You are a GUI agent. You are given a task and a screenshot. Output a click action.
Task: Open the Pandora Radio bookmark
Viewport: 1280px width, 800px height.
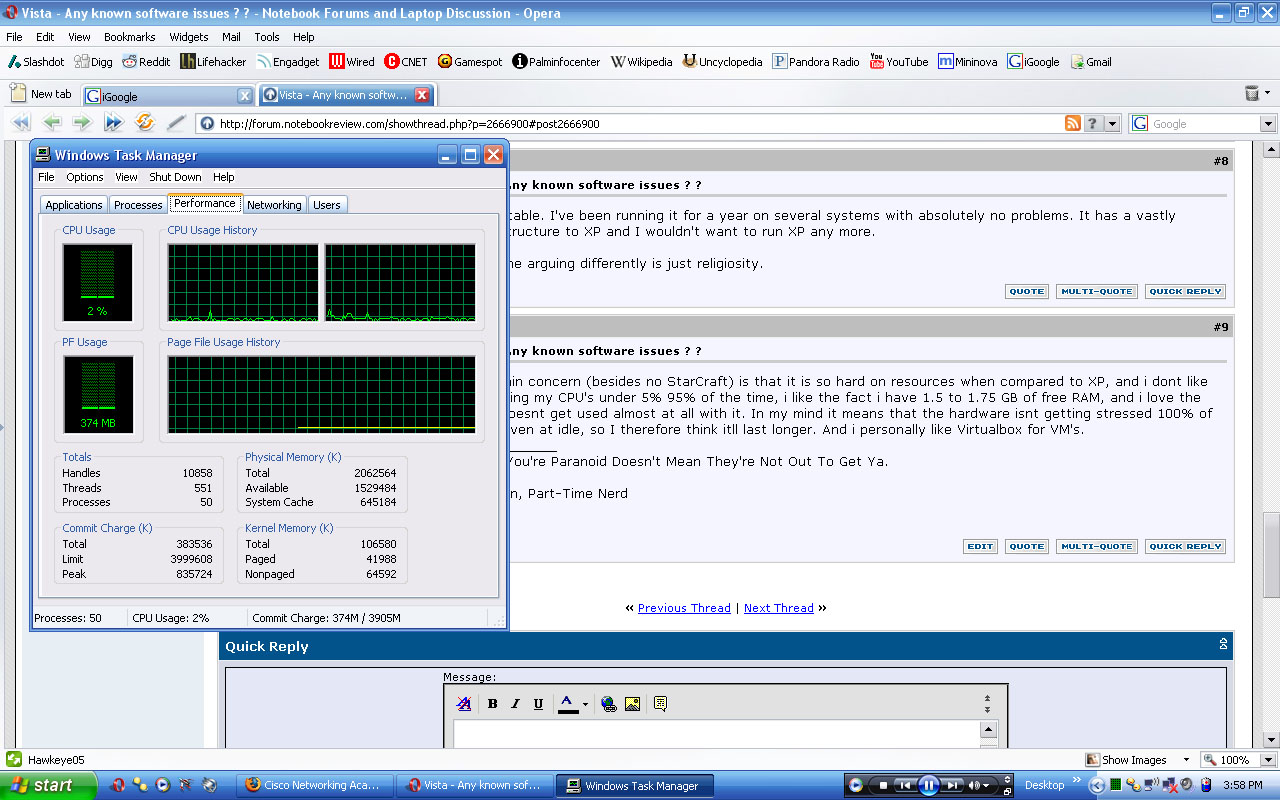[816, 62]
